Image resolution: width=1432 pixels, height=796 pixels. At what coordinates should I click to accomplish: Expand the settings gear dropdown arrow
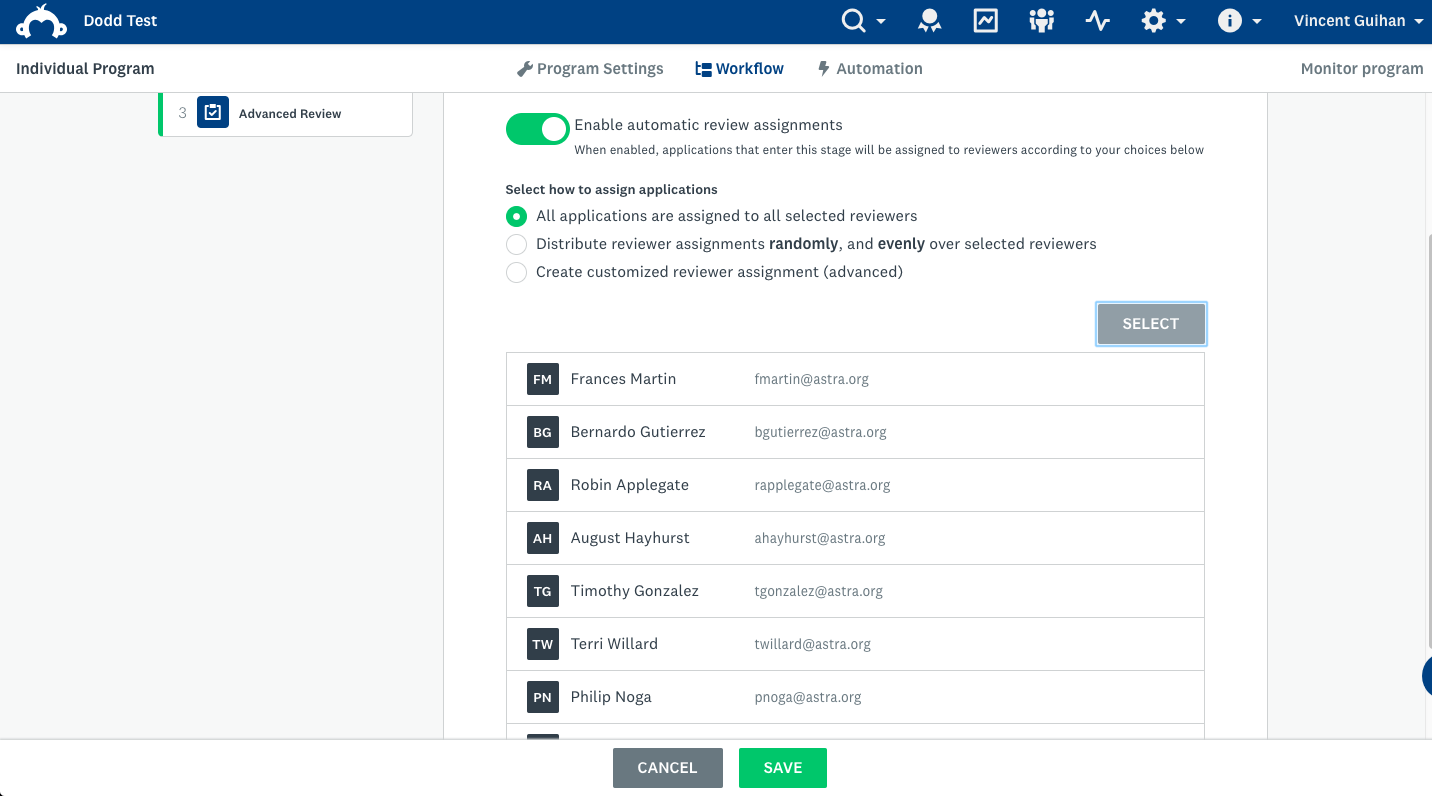click(1181, 22)
